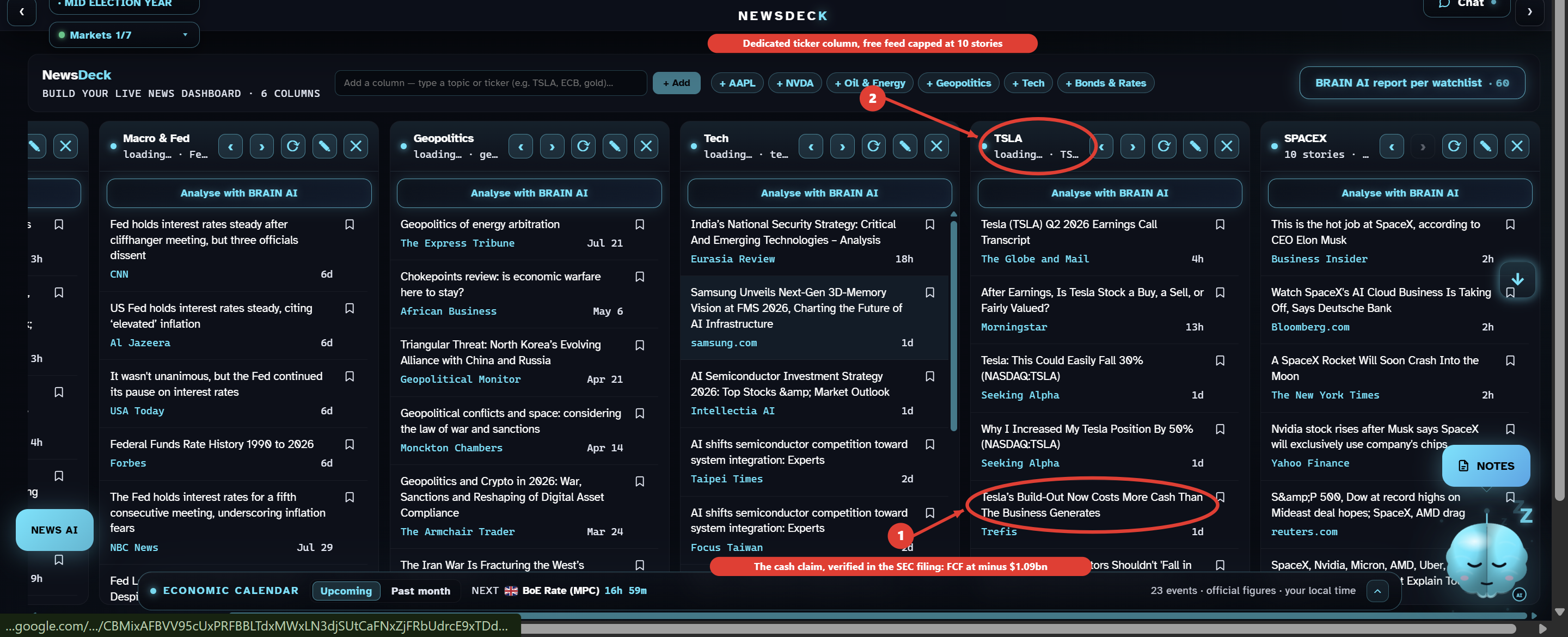The width and height of the screenshot is (1568, 637).
Task: Add the Bonds & Rates column chip
Action: 1106,83
